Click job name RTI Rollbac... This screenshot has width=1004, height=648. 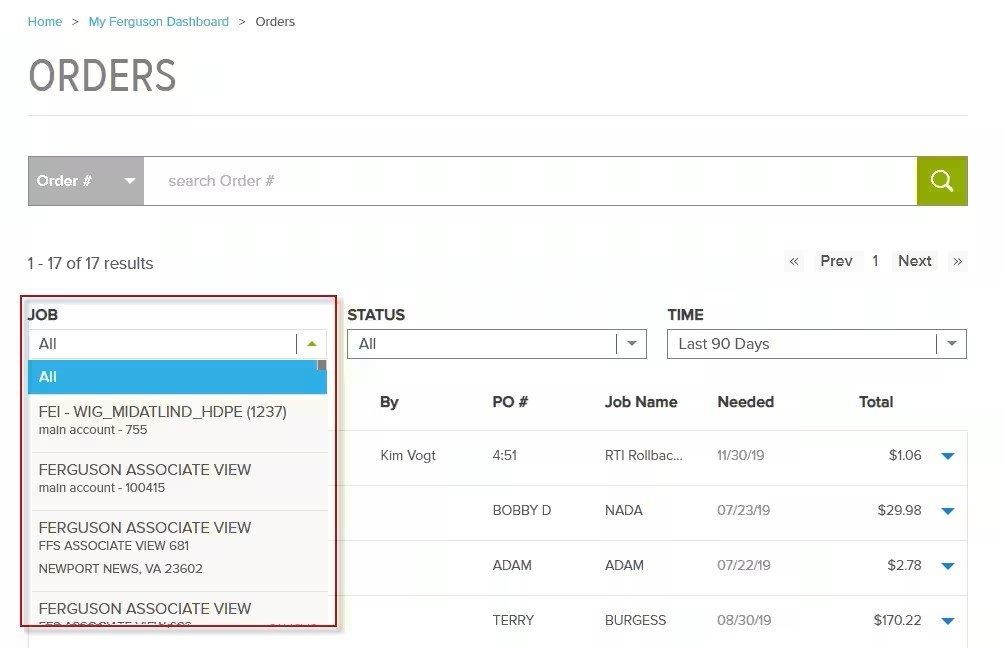[644, 456]
